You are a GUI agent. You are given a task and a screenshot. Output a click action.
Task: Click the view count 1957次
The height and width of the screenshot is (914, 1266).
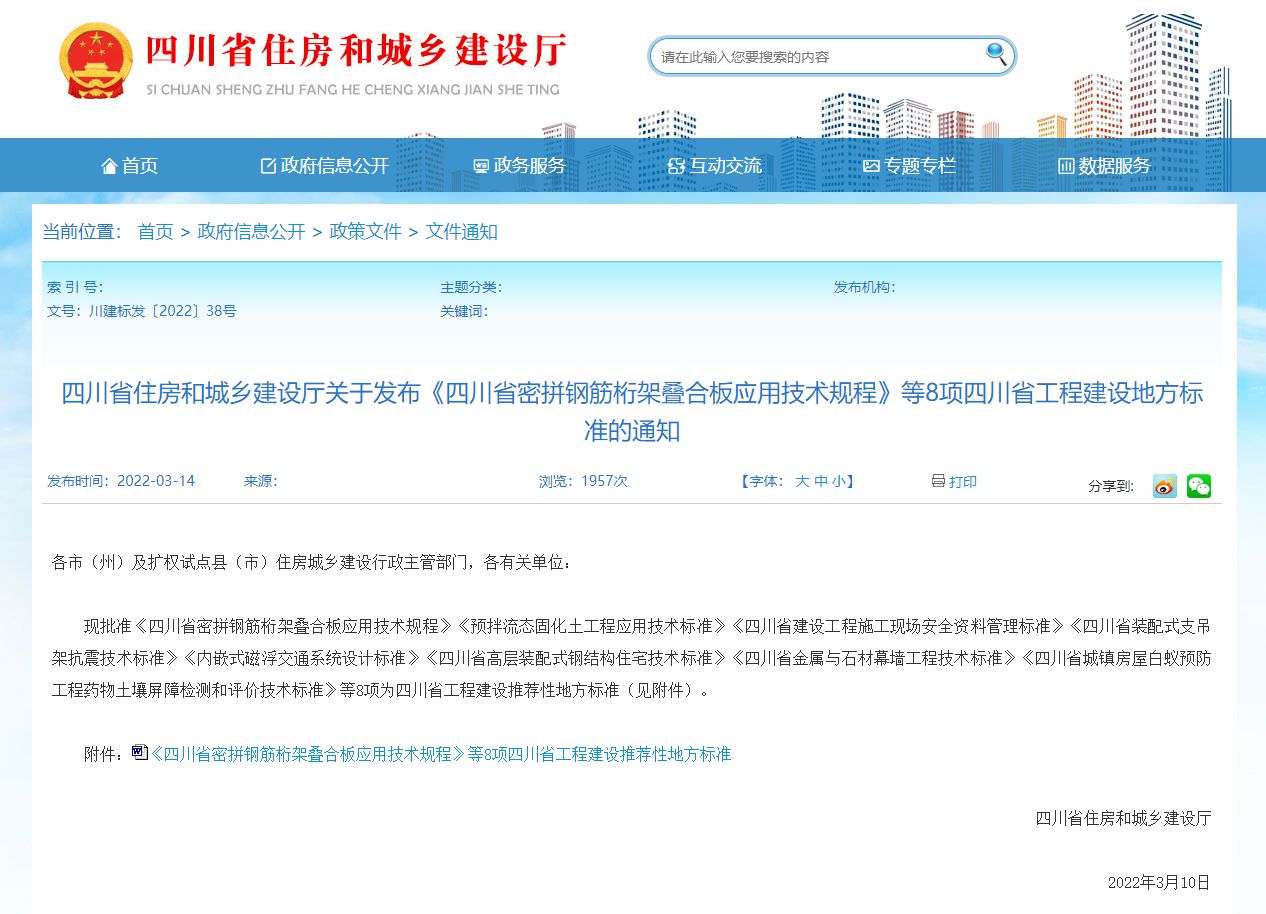click(604, 481)
